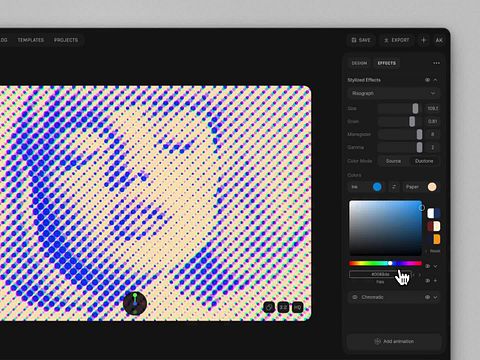Expand chevron beside hue slider
The height and width of the screenshot is (360, 480).
click(x=435, y=266)
